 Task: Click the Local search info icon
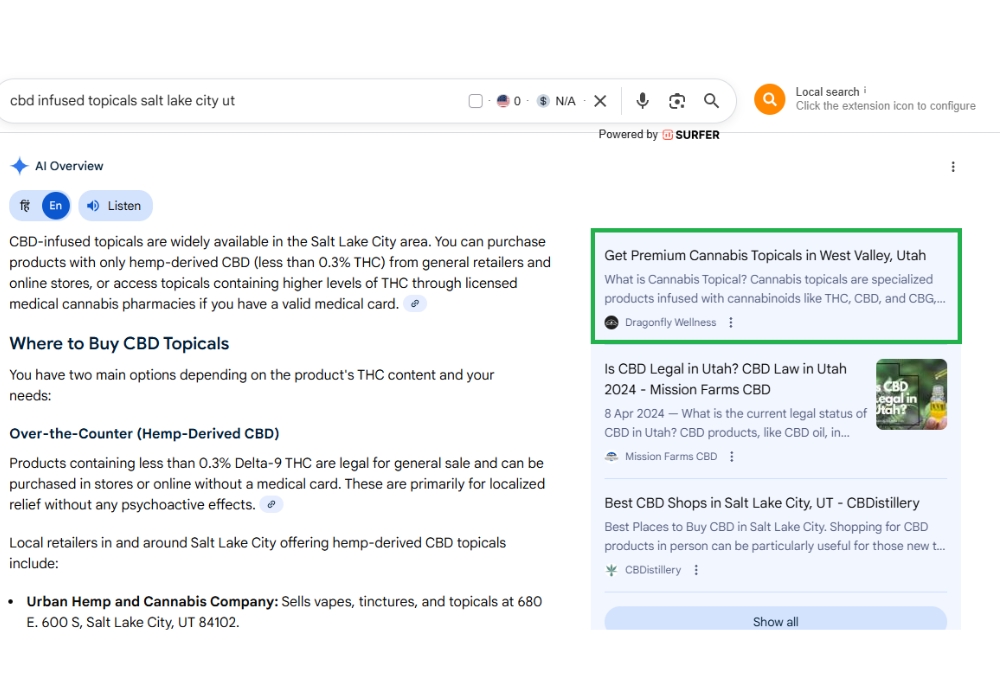[x=865, y=90]
